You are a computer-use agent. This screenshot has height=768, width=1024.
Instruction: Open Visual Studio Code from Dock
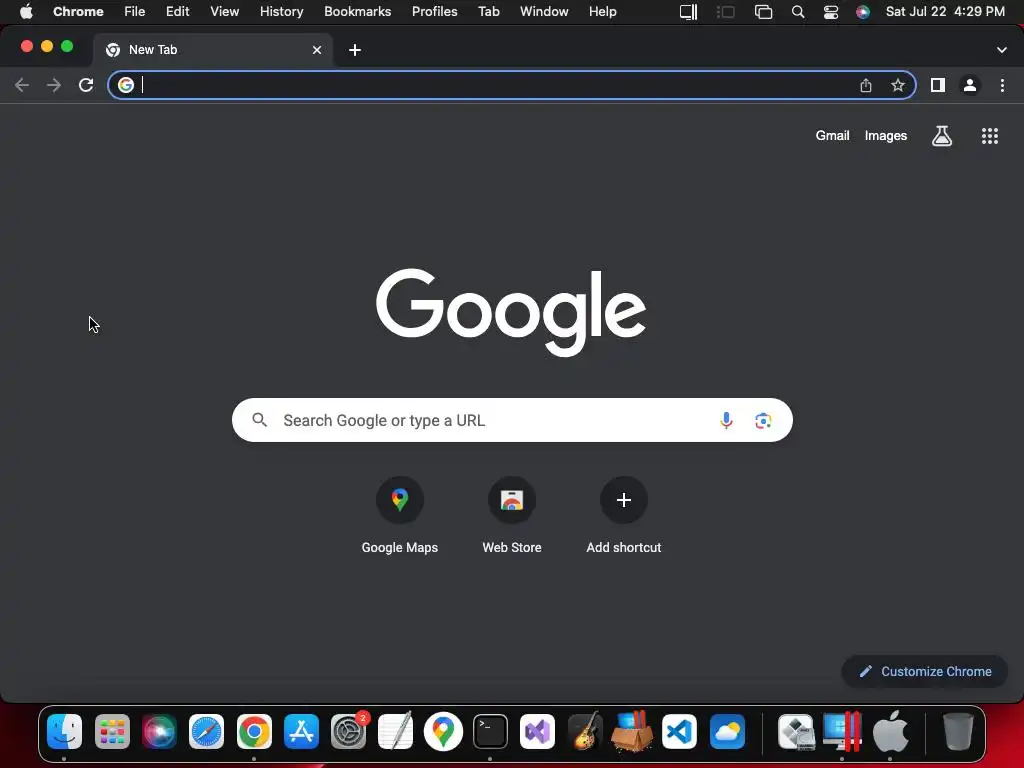(x=679, y=731)
